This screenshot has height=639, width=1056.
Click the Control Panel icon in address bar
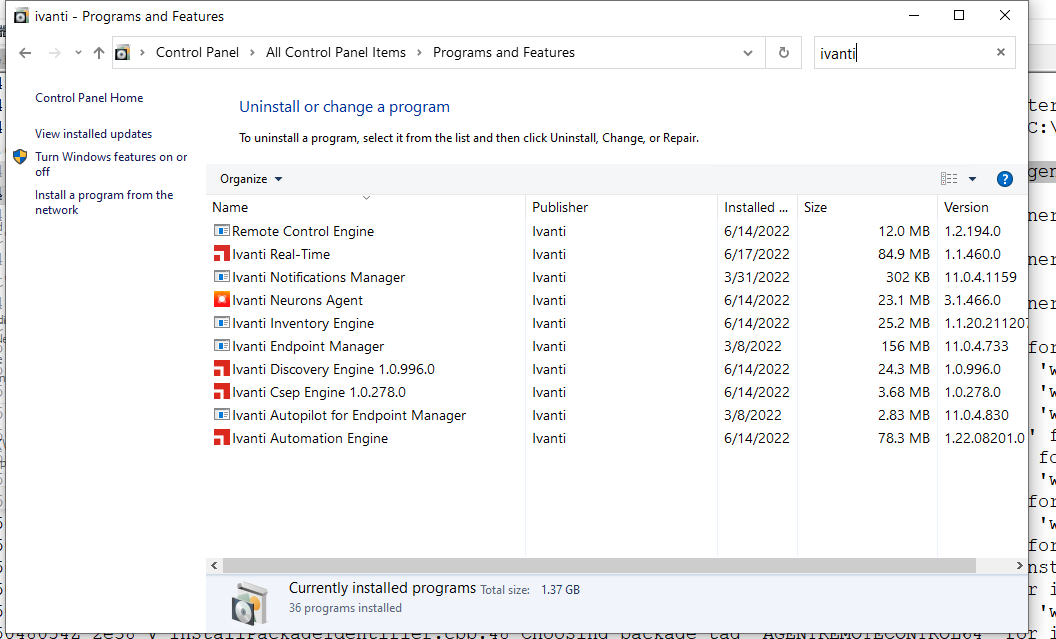(124, 52)
